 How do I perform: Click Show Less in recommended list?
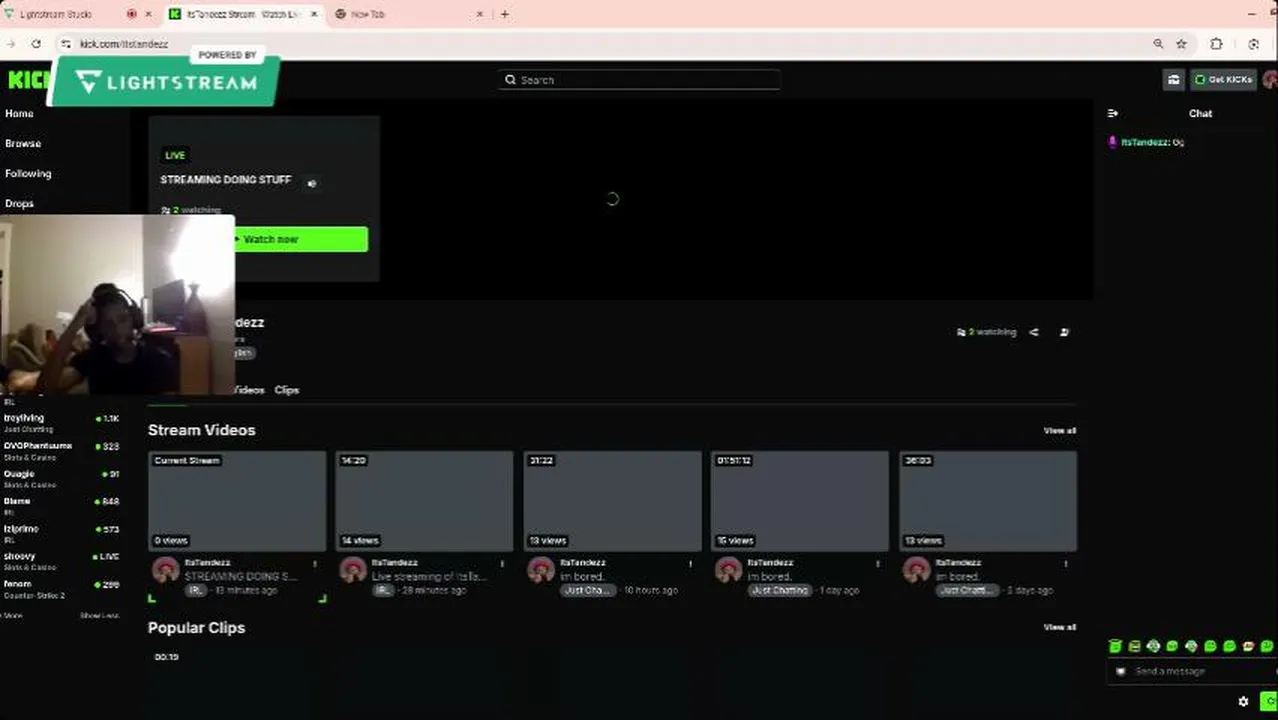point(99,616)
